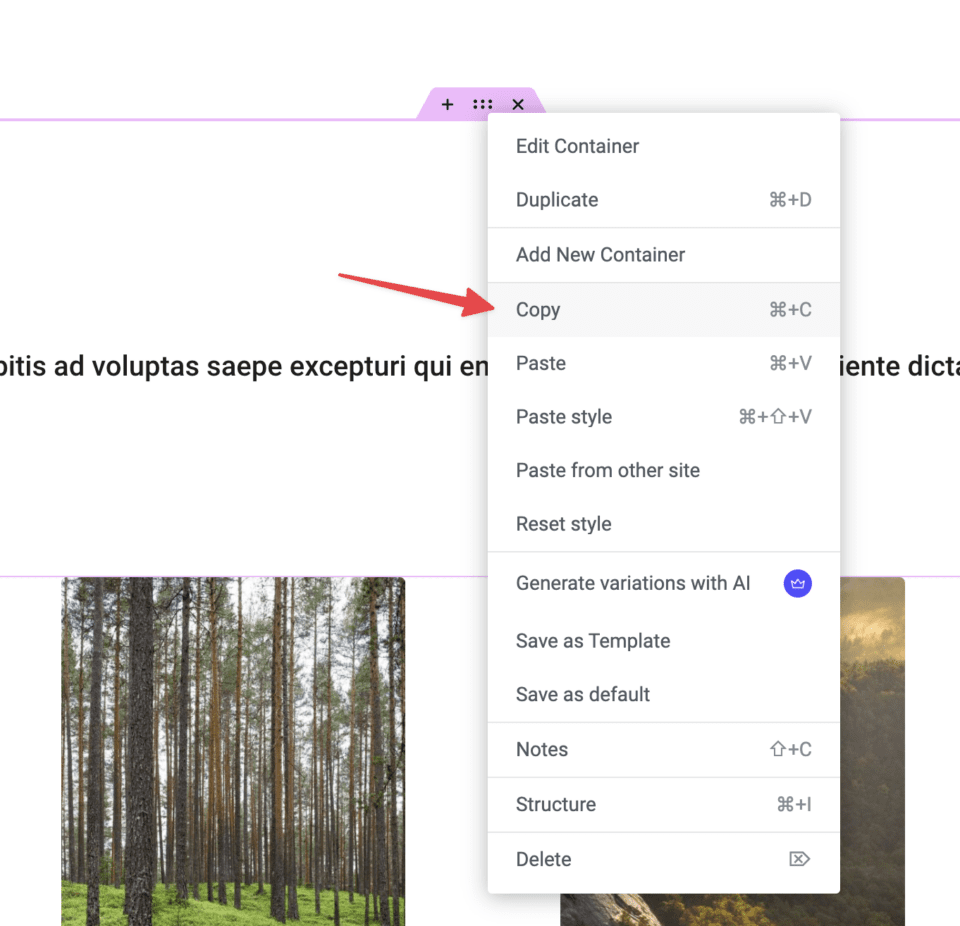Select Save as Template entry

pyautogui.click(x=593, y=641)
